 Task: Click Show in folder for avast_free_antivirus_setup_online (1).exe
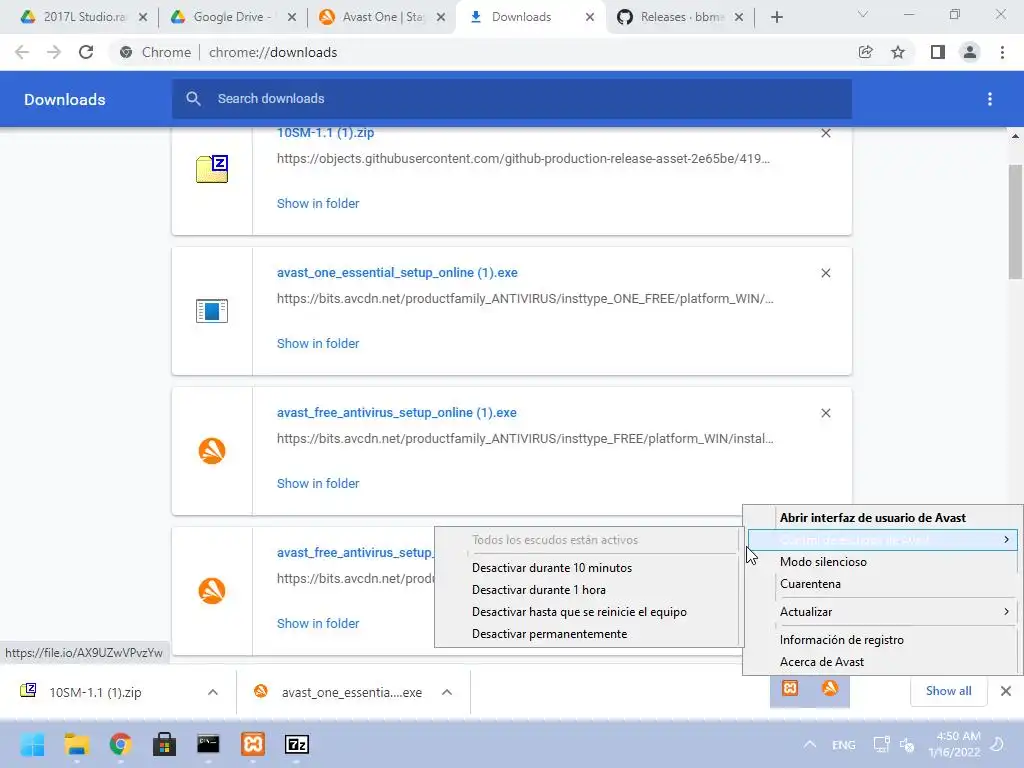click(318, 484)
